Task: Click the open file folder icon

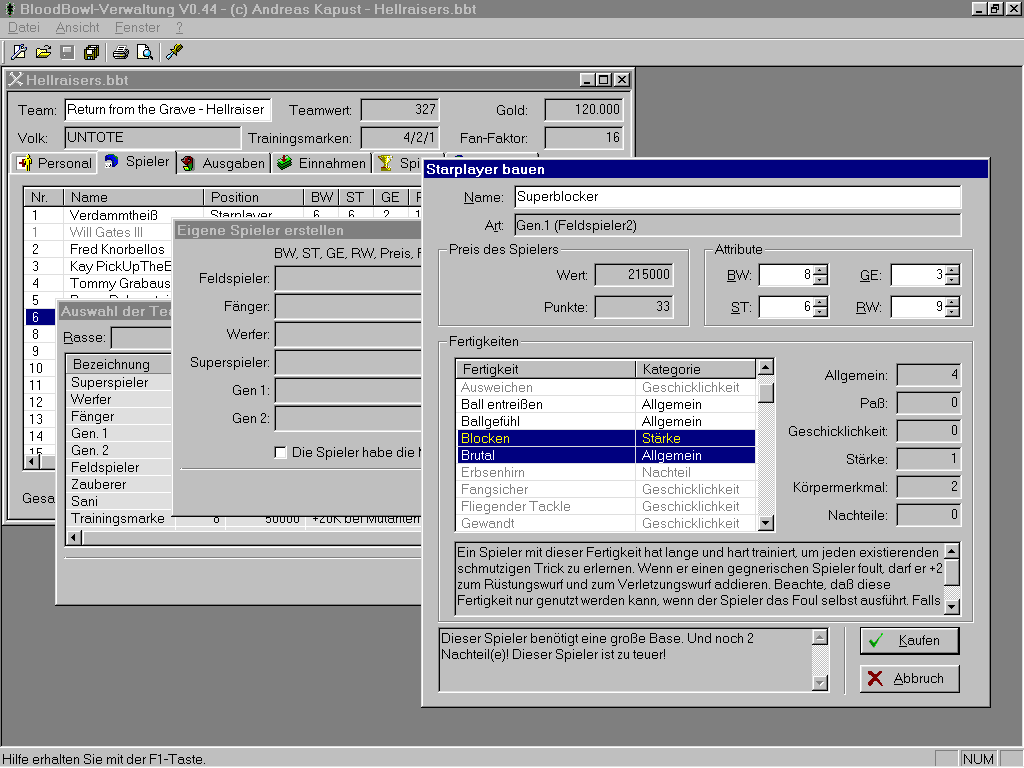Action: [43, 52]
